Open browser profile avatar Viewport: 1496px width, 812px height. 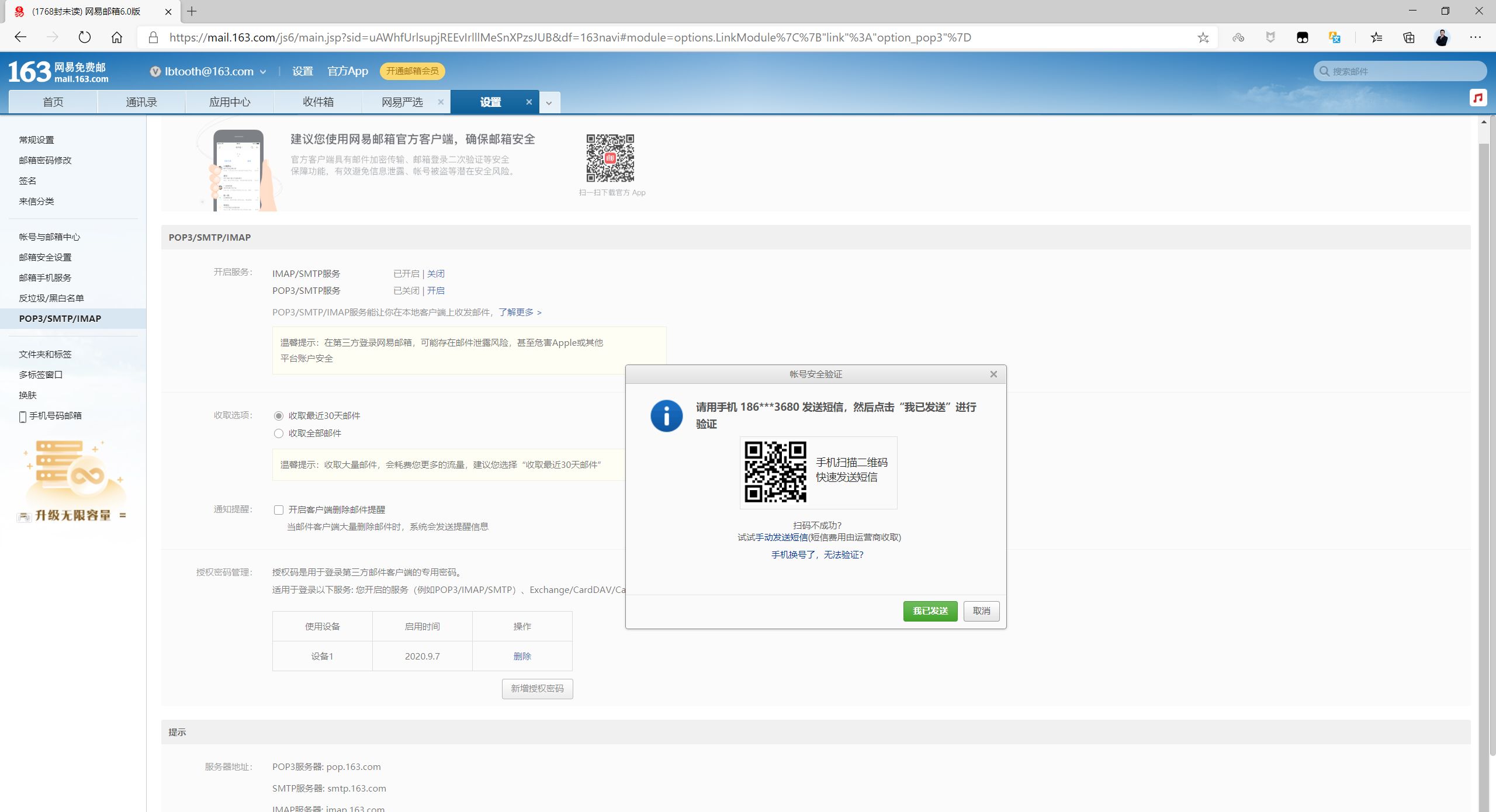[1442, 37]
